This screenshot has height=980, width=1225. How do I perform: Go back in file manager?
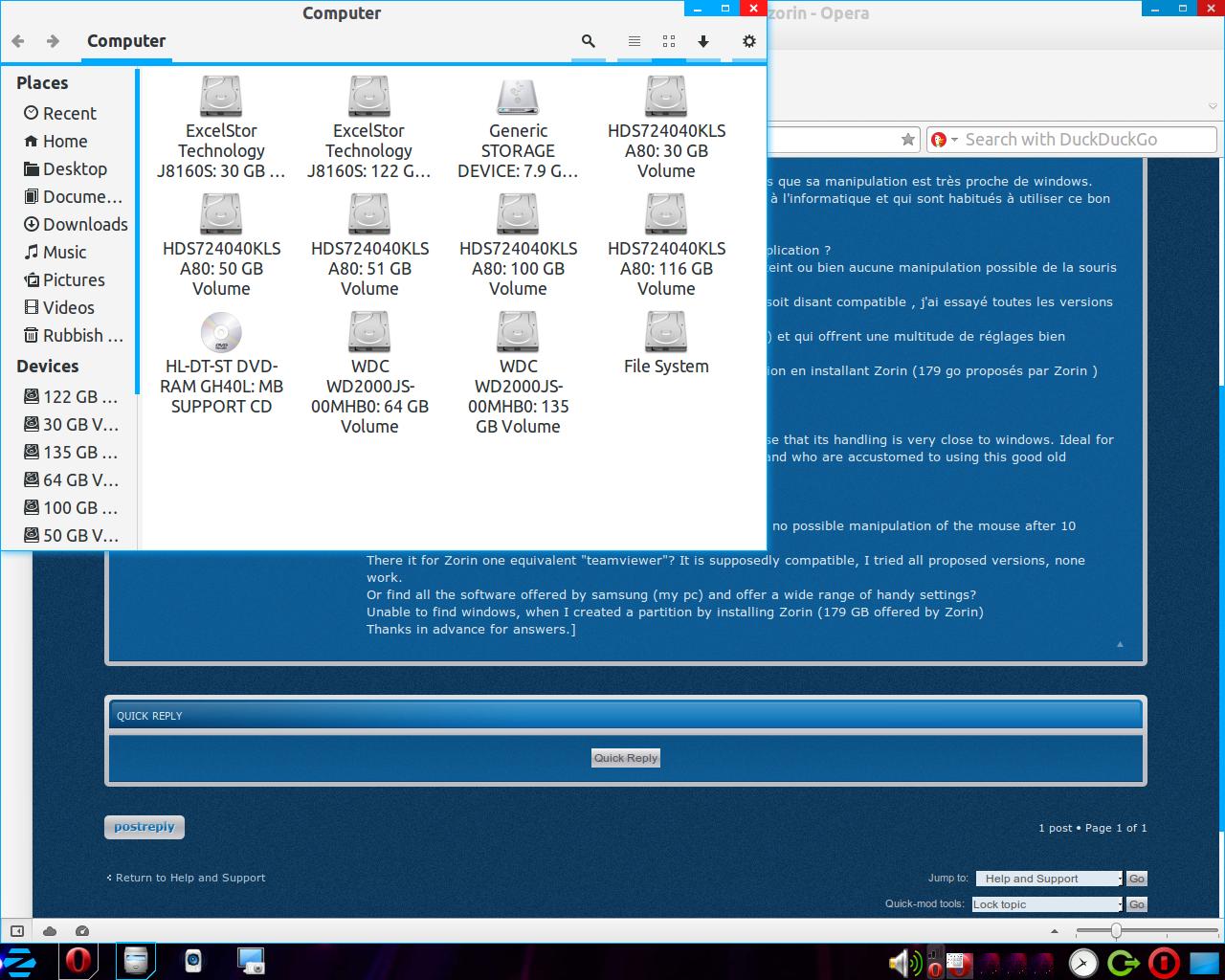(18, 41)
